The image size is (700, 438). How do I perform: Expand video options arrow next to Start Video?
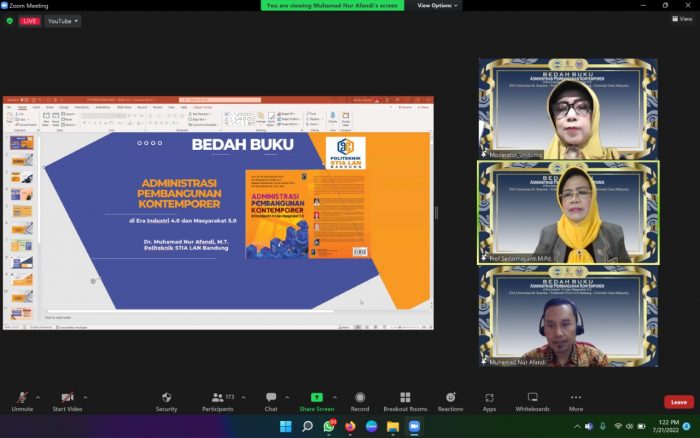(x=85, y=396)
